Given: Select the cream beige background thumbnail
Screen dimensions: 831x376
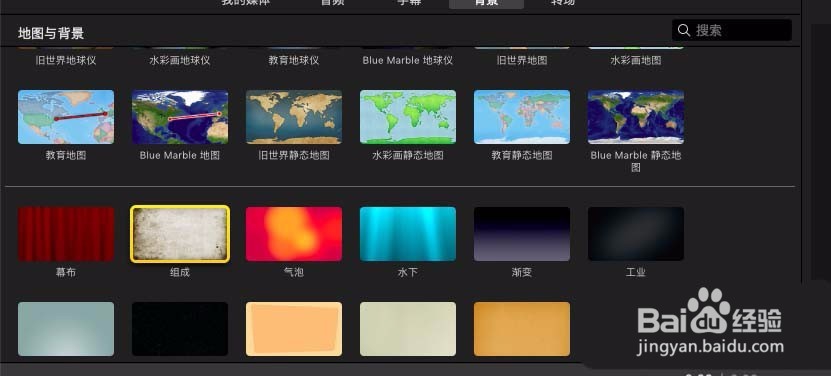Looking at the screenshot, I should pos(408,329).
